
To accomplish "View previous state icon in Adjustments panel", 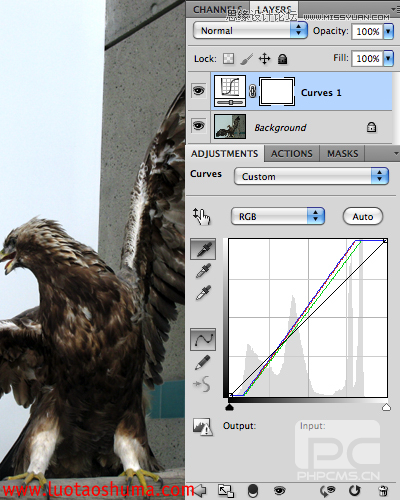I will pyautogui.click(x=327, y=490).
